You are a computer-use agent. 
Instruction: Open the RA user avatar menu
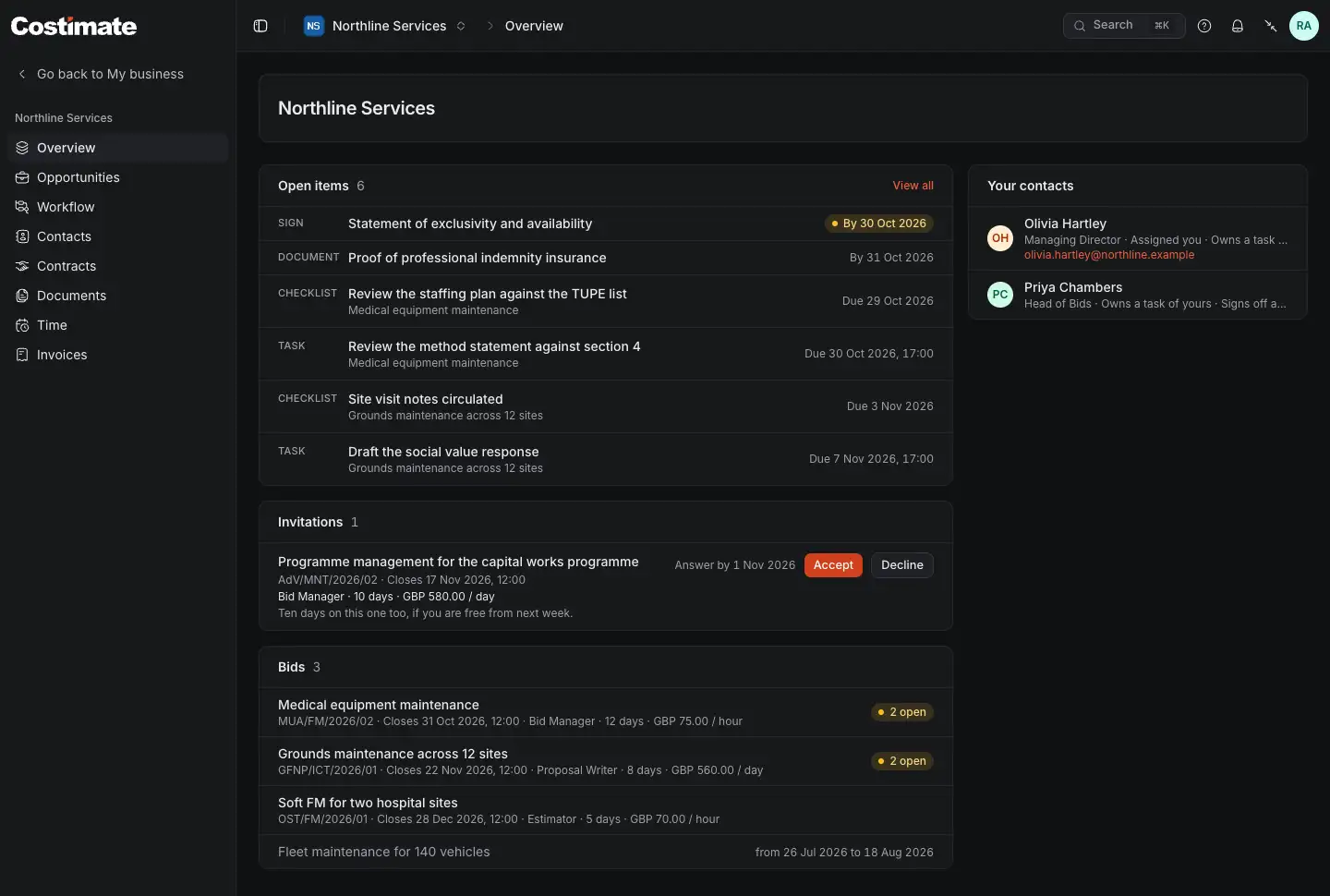[1304, 26]
